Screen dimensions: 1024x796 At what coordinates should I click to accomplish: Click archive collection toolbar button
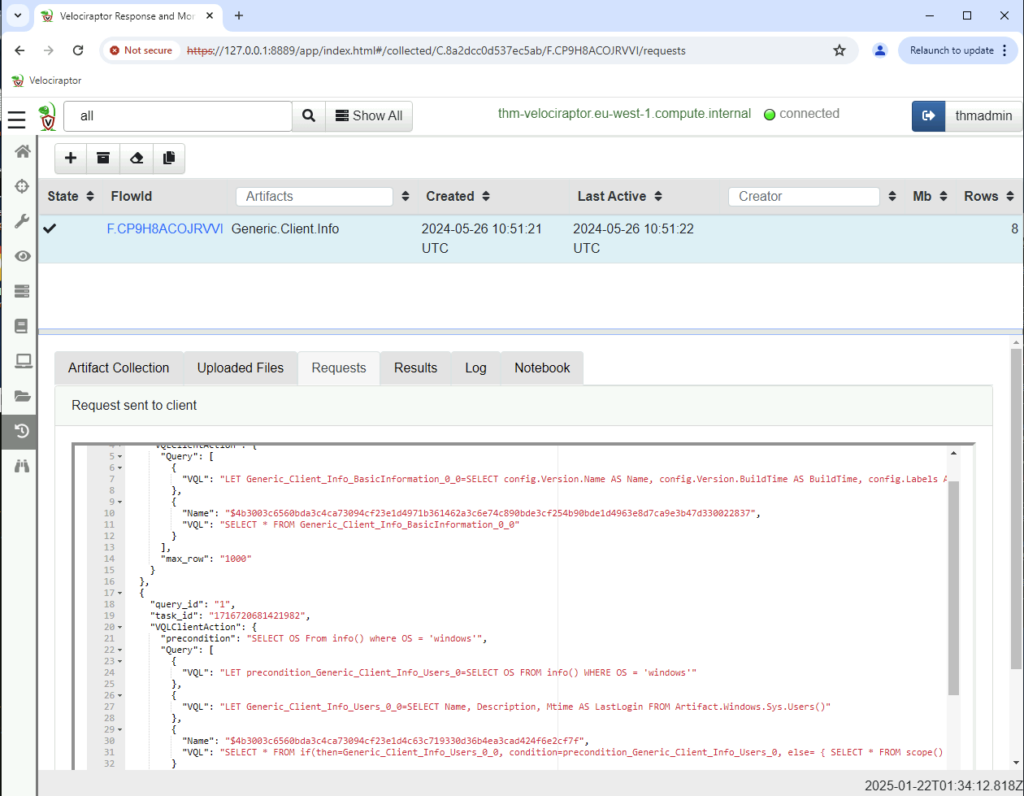click(103, 158)
